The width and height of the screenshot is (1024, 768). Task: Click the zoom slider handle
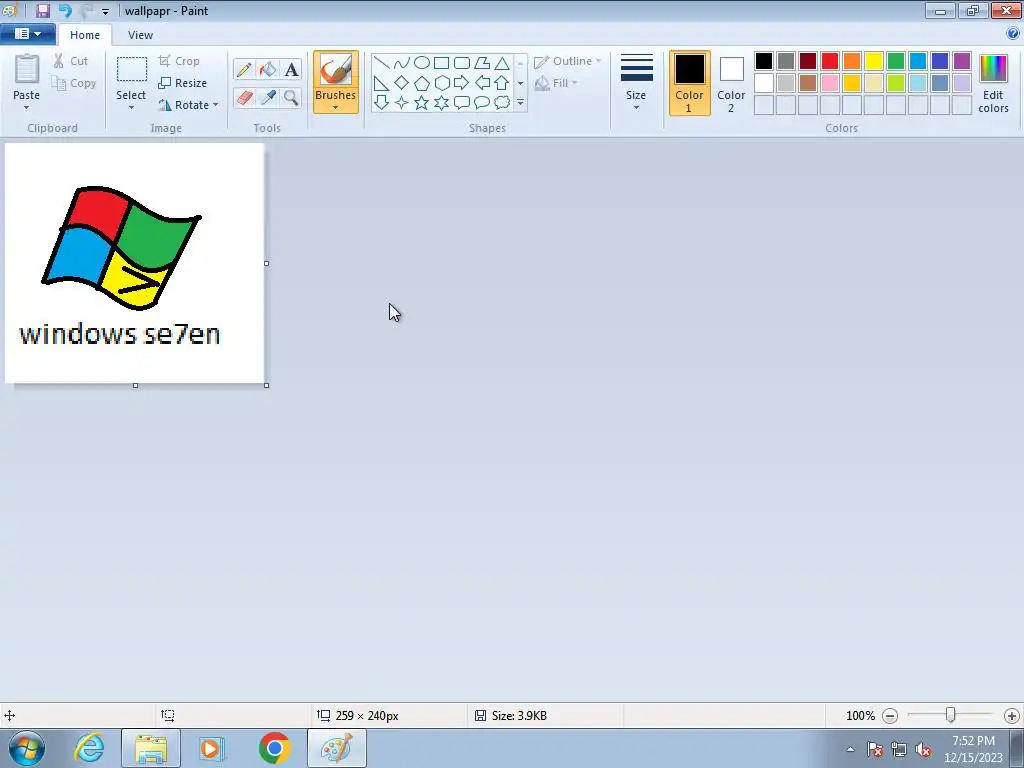951,715
